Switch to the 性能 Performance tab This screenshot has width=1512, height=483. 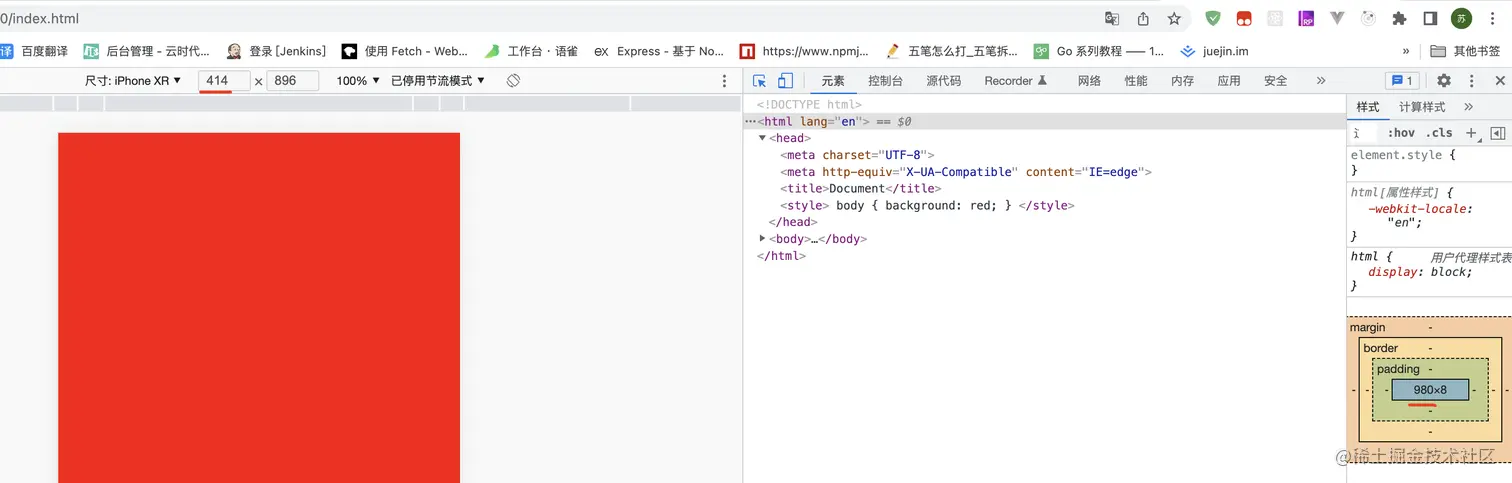[1136, 81]
